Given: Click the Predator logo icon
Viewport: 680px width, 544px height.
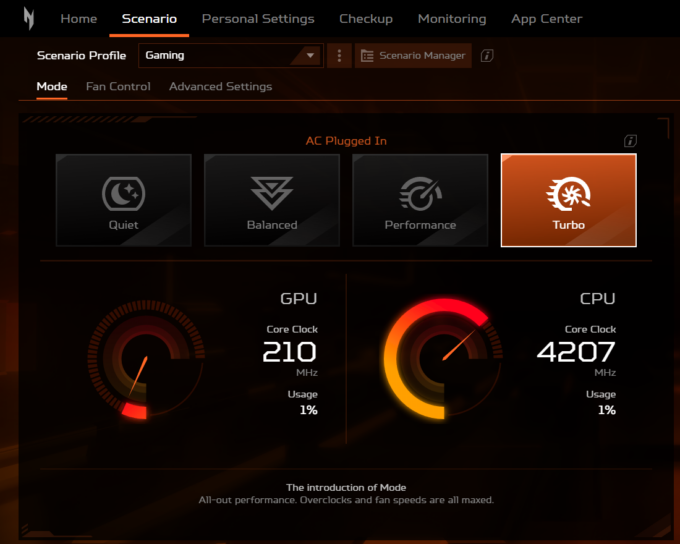Looking at the screenshot, I should pyautogui.click(x=29, y=18).
